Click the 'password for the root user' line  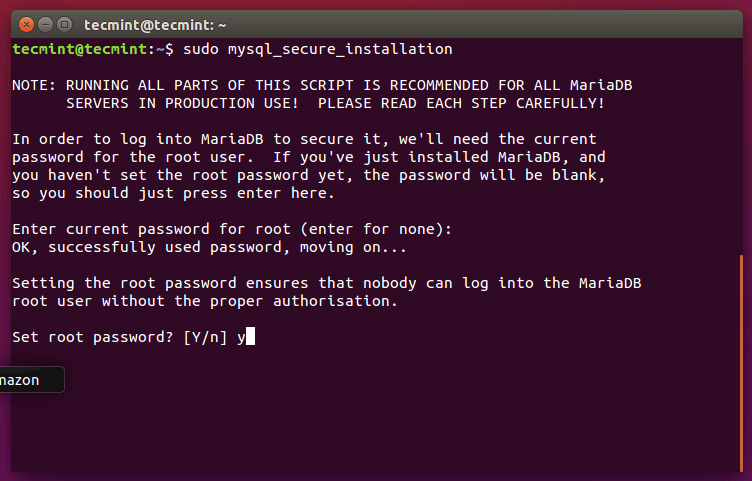pyautogui.click(x=308, y=157)
